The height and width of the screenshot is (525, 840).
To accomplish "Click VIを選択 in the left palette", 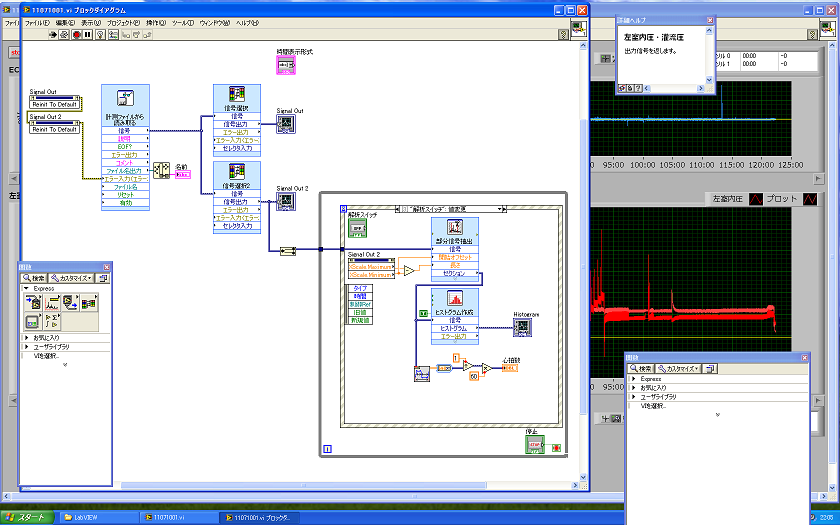I will [x=45, y=355].
